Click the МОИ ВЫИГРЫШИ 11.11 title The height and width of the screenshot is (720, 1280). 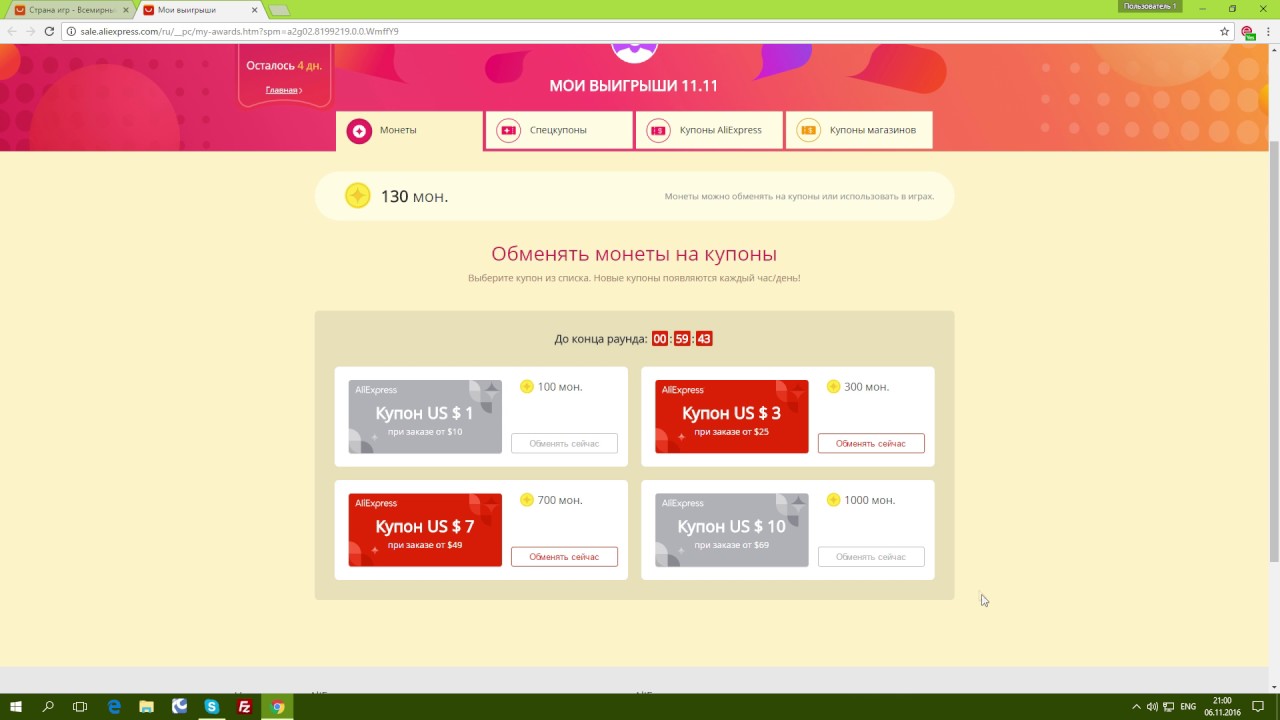[634, 86]
